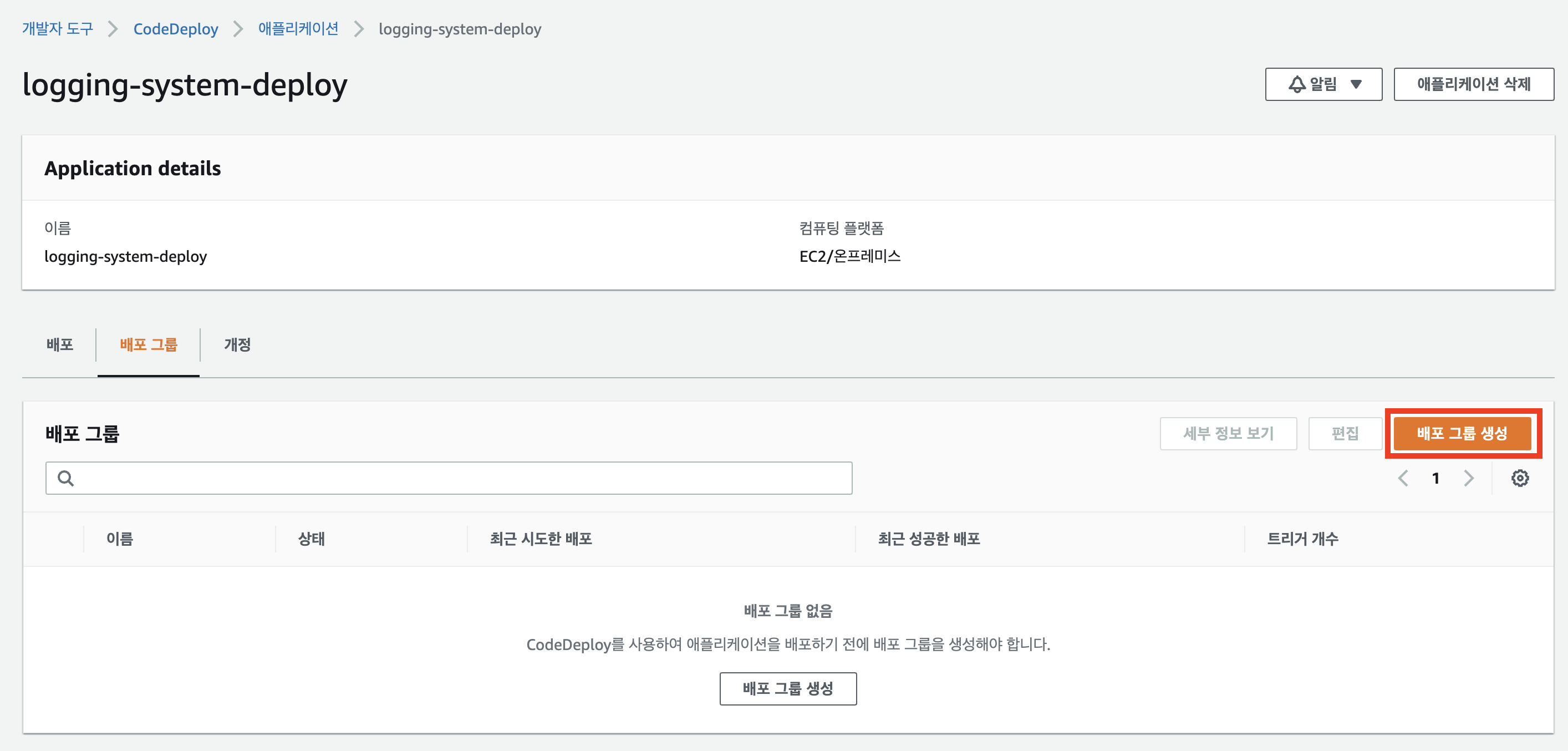Screen dimensions: 1568x751
Task: Click 배포 그룹 생성 button in empty table
Action: coord(788,688)
